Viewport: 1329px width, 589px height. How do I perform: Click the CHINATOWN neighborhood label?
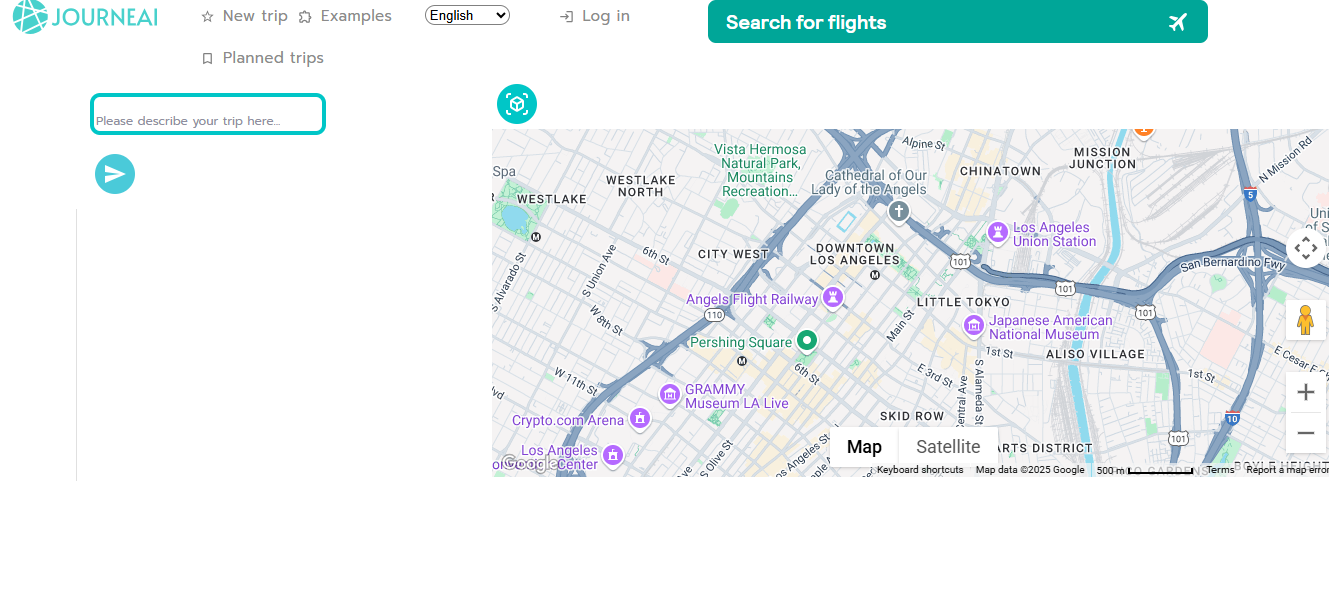click(1000, 171)
